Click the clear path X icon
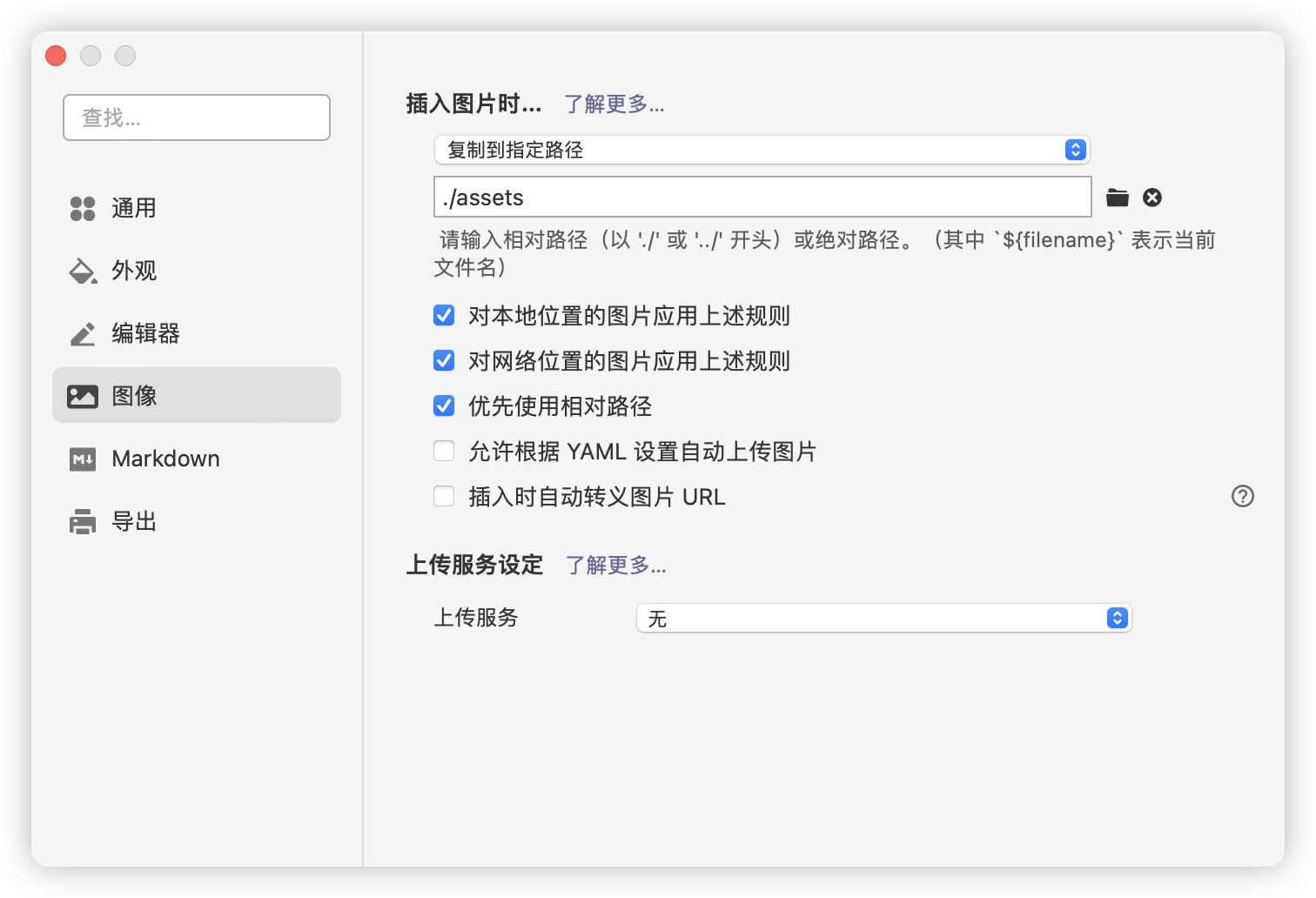 coord(1152,198)
